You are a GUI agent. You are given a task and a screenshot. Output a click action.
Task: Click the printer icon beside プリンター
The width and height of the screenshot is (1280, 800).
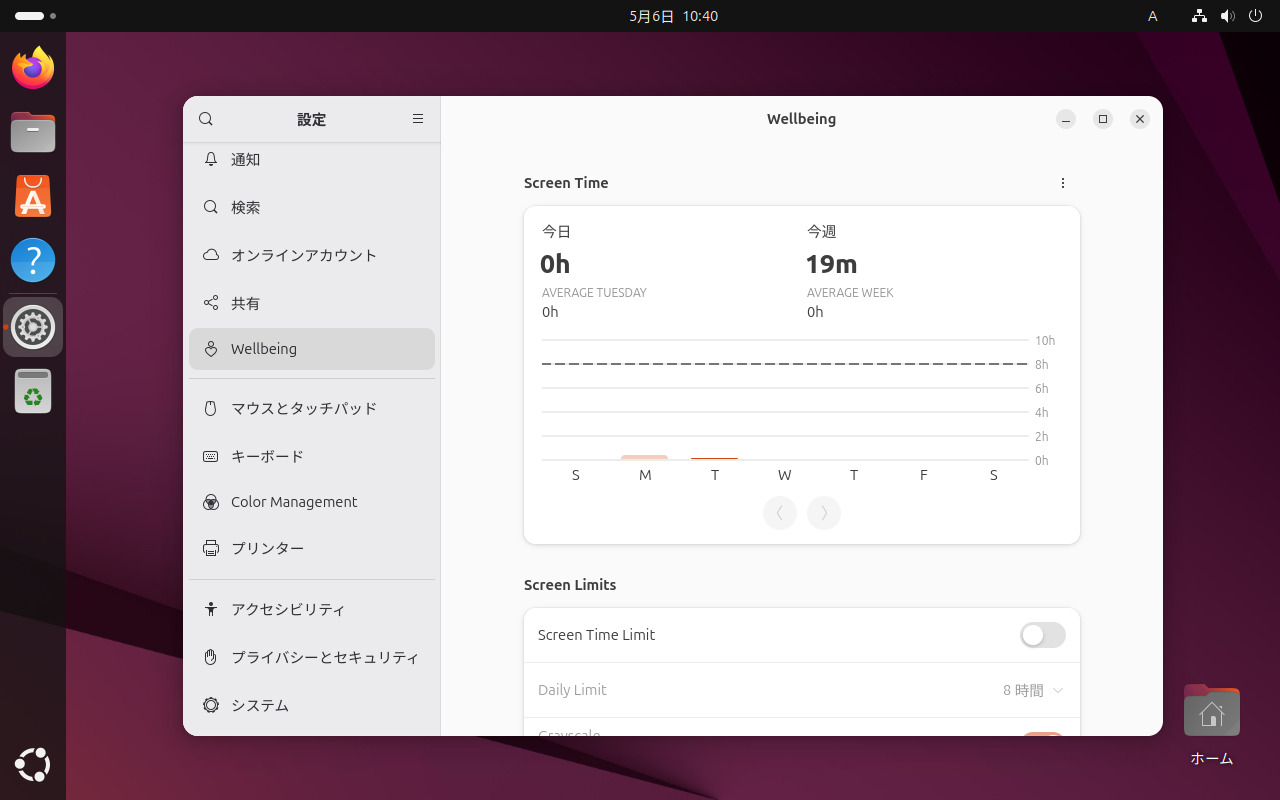[x=211, y=548]
